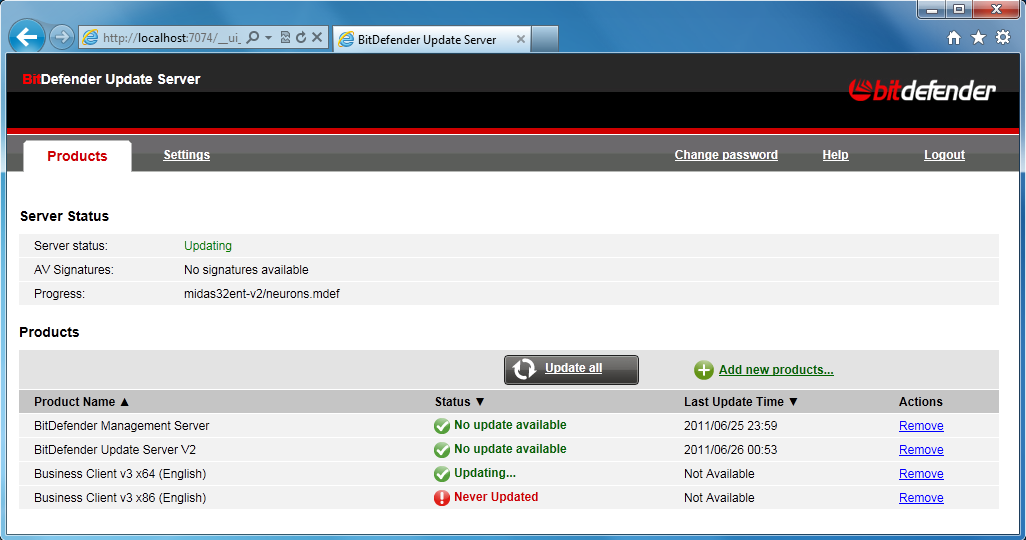The height and width of the screenshot is (540, 1026).
Task: Refresh the page with the reload icon
Action: point(301,37)
